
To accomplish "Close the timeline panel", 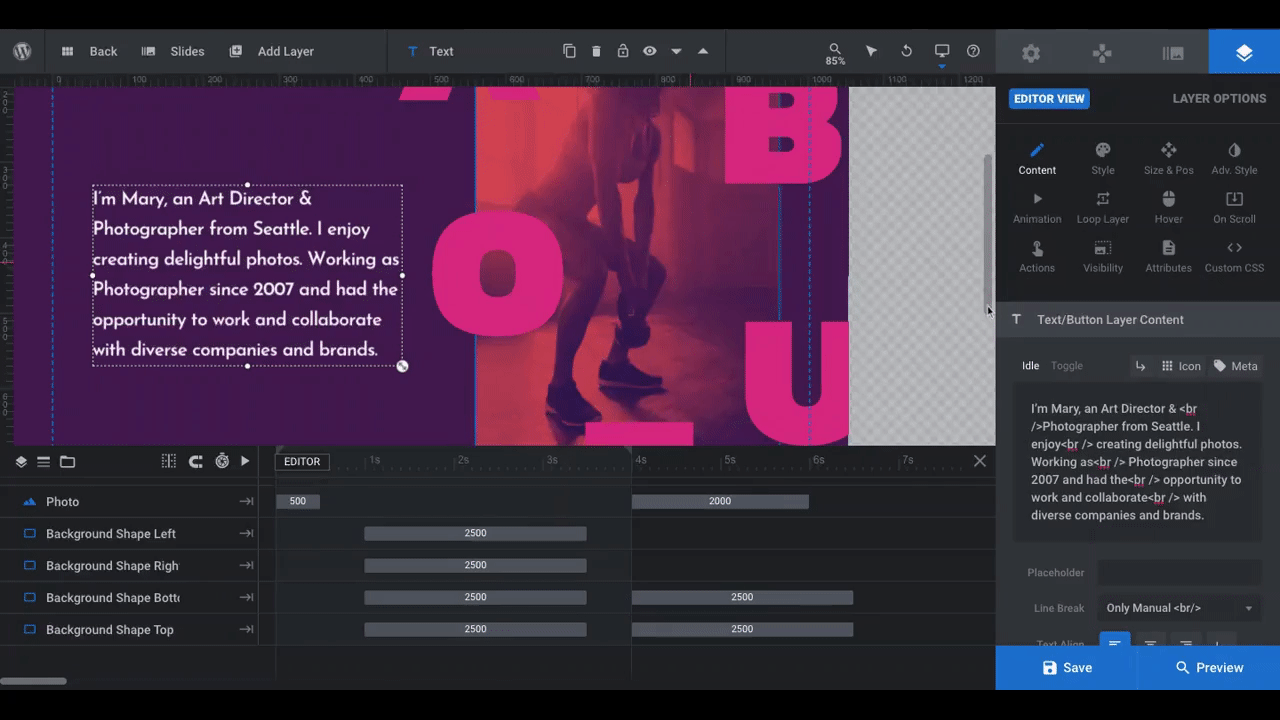I will point(980,461).
